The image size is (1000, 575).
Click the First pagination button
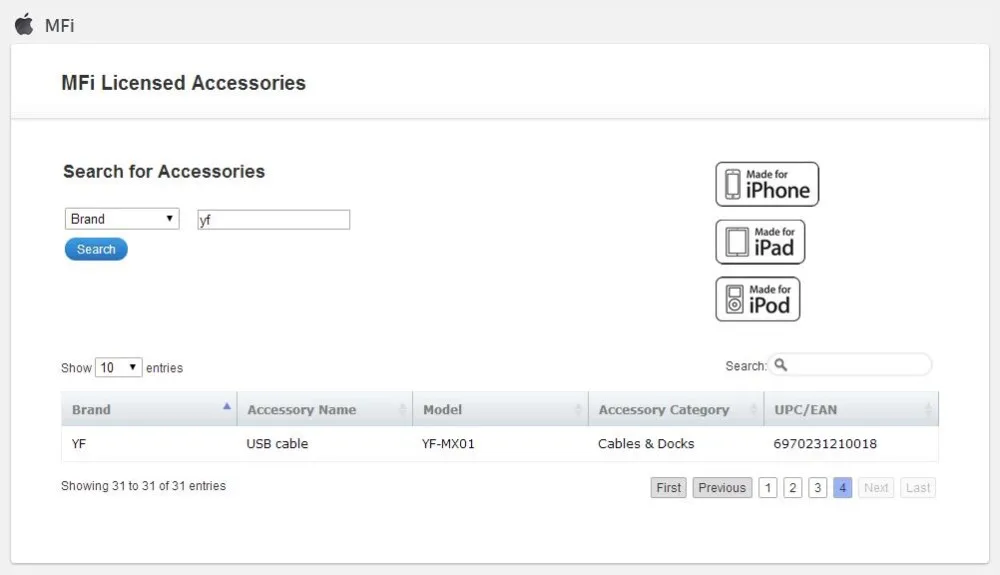pos(668,488)
